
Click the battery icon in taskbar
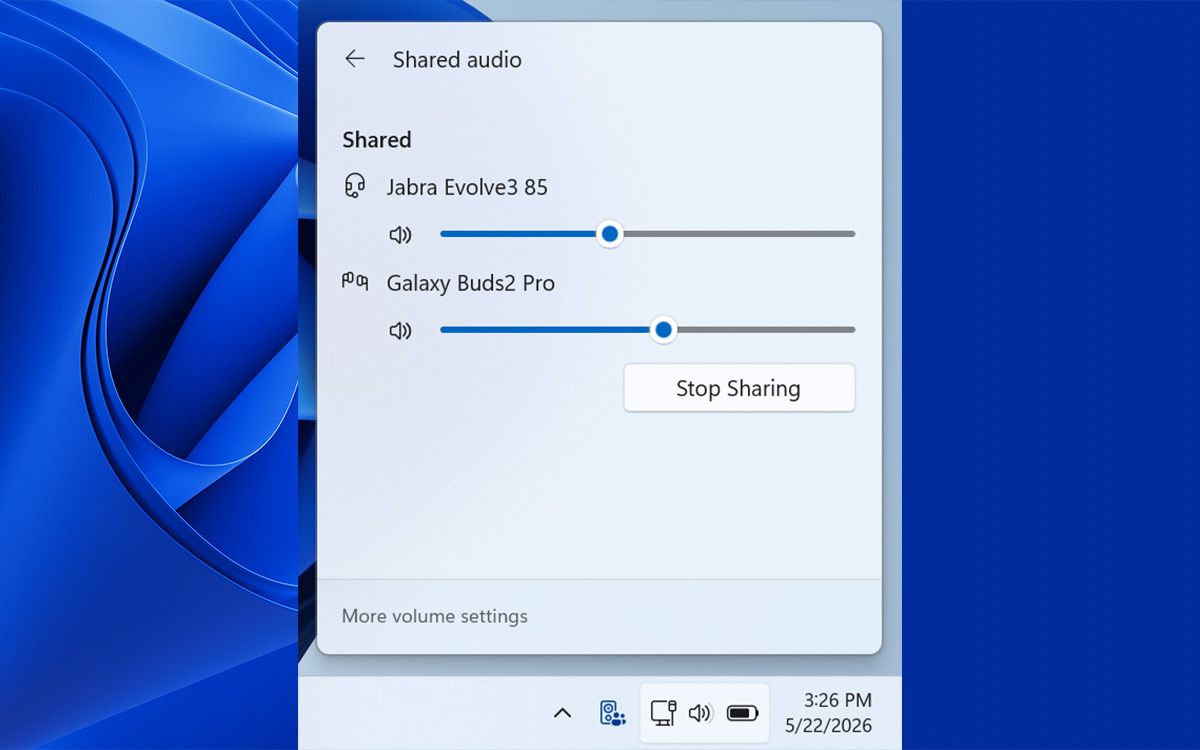click(743, 713)
